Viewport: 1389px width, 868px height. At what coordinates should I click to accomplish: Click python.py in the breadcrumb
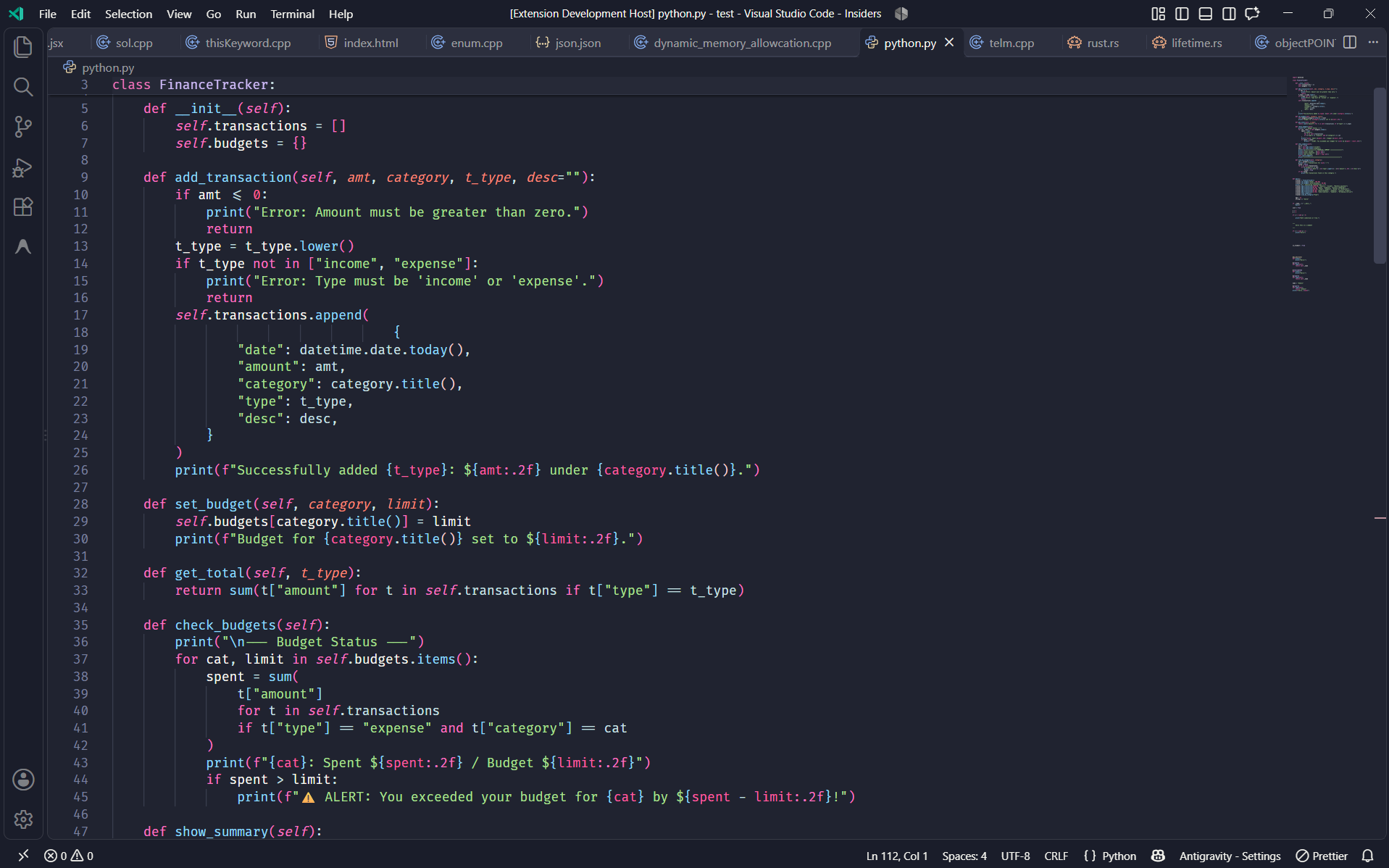(x=108, y=67)
